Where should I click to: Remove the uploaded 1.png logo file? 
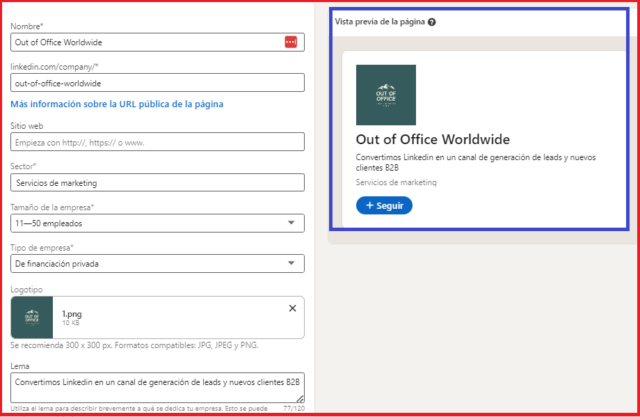tap(292, 308)
